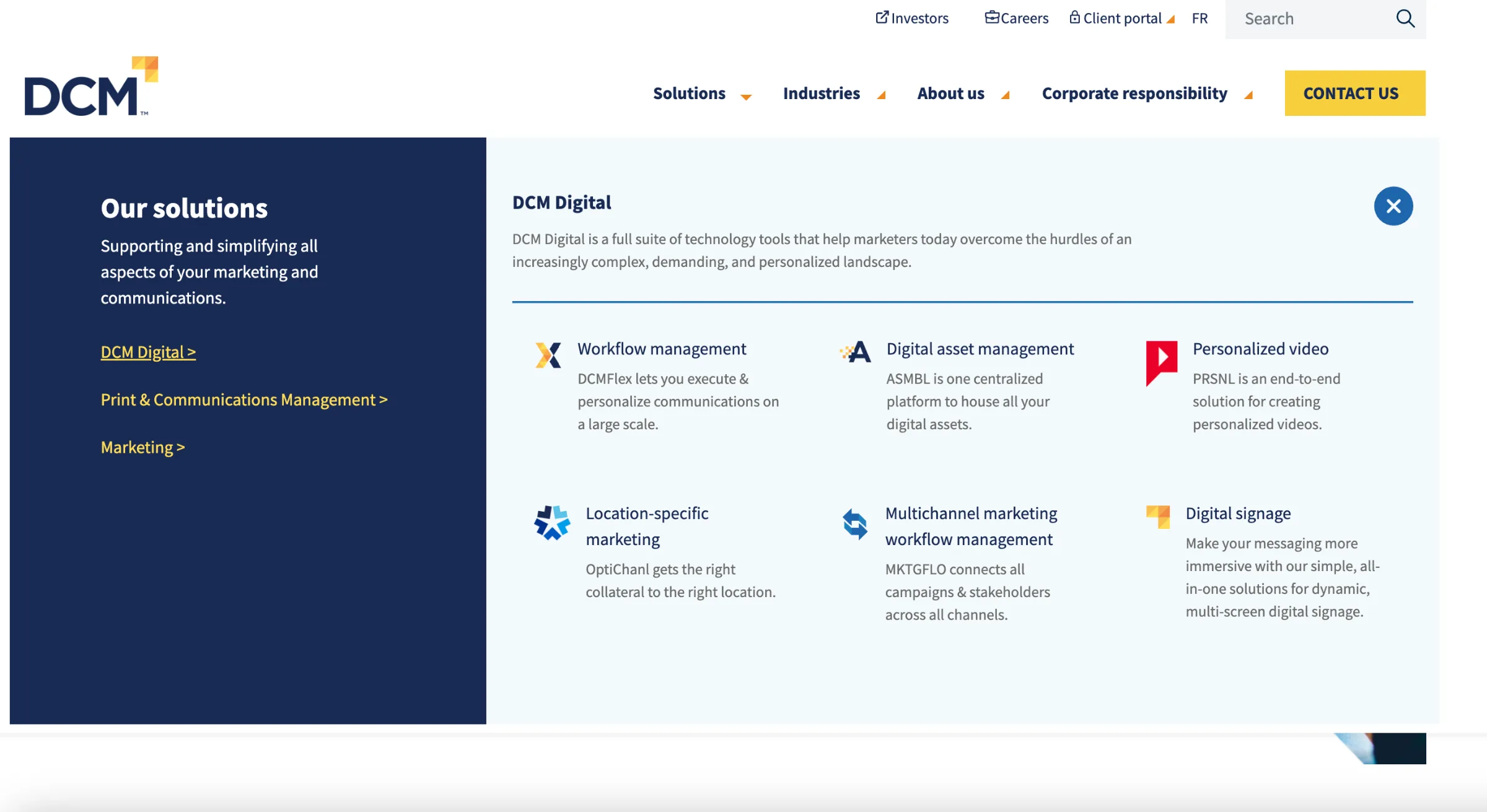1487x812 pixels.
Task: Click the briefcase icon next to Careers
Action: coord(992,17)
